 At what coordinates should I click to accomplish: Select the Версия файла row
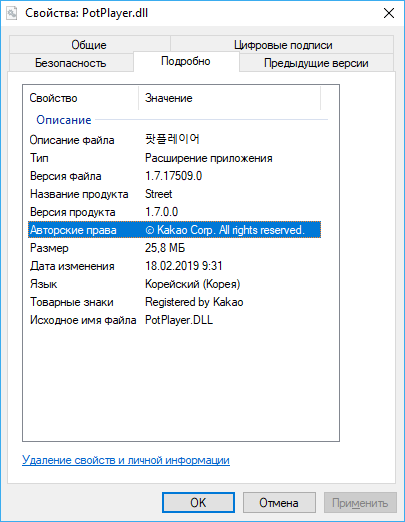pos(174,176)
